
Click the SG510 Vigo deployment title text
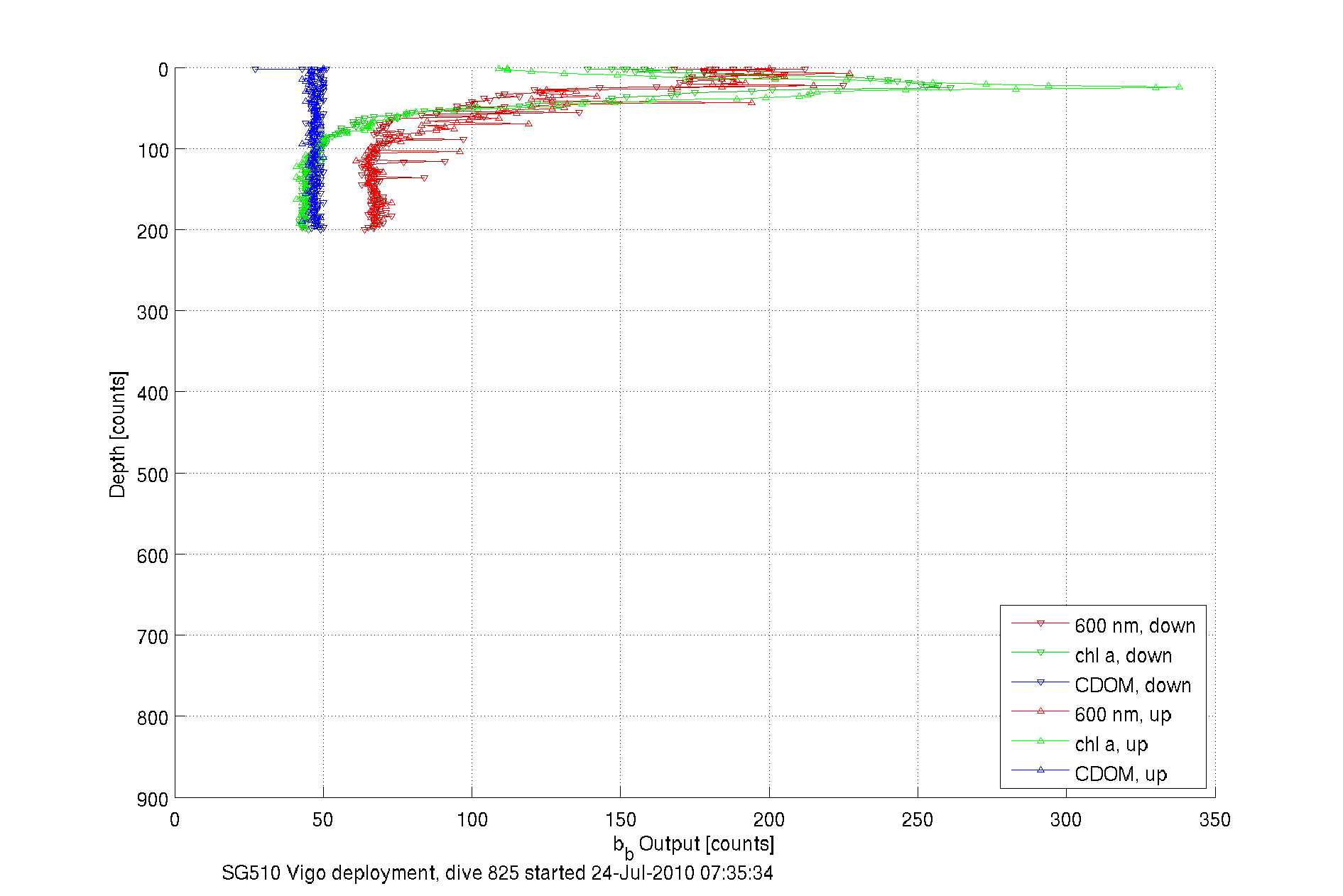(x=497, y=873)
